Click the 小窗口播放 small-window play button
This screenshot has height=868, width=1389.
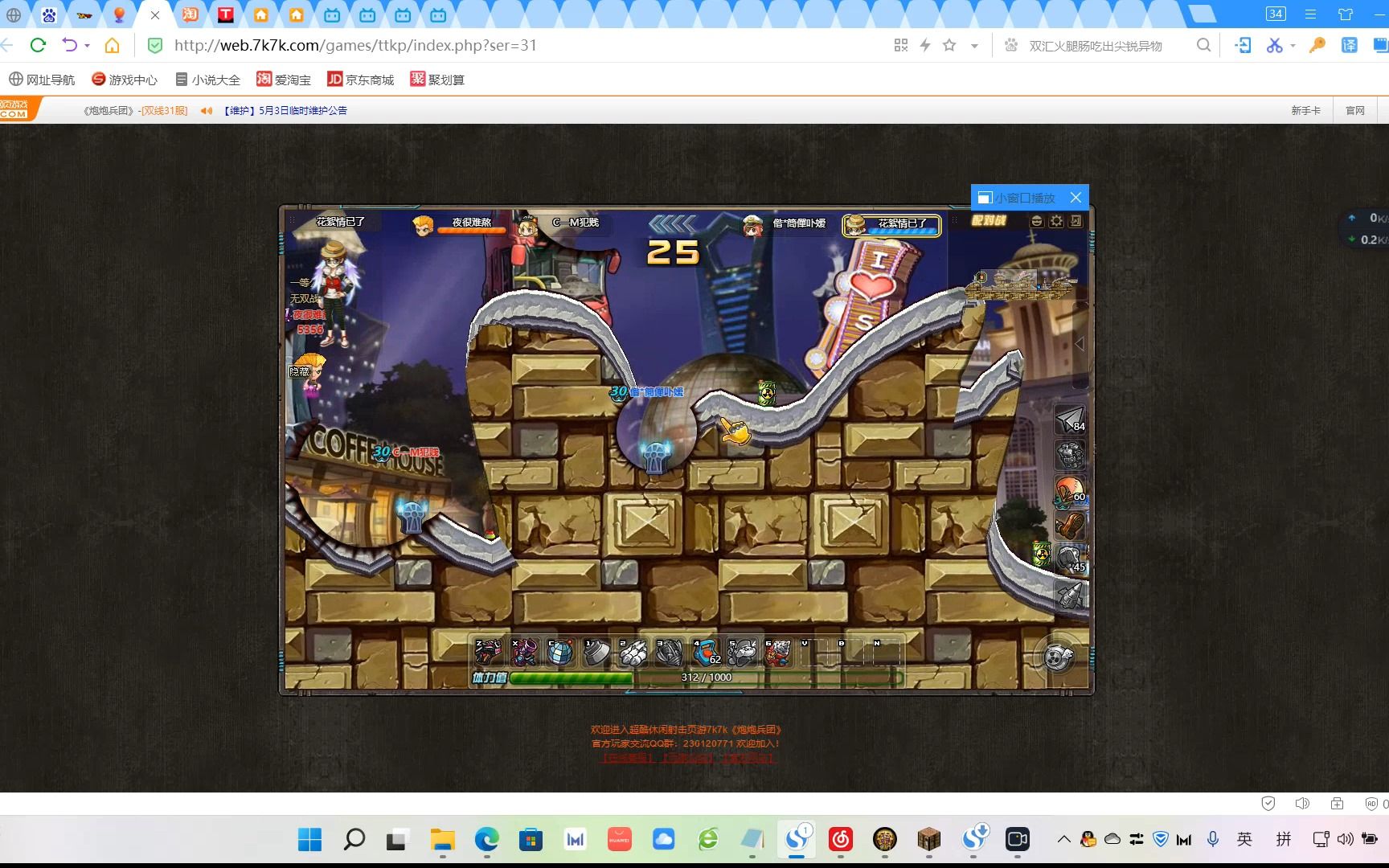pos(1017,198)
